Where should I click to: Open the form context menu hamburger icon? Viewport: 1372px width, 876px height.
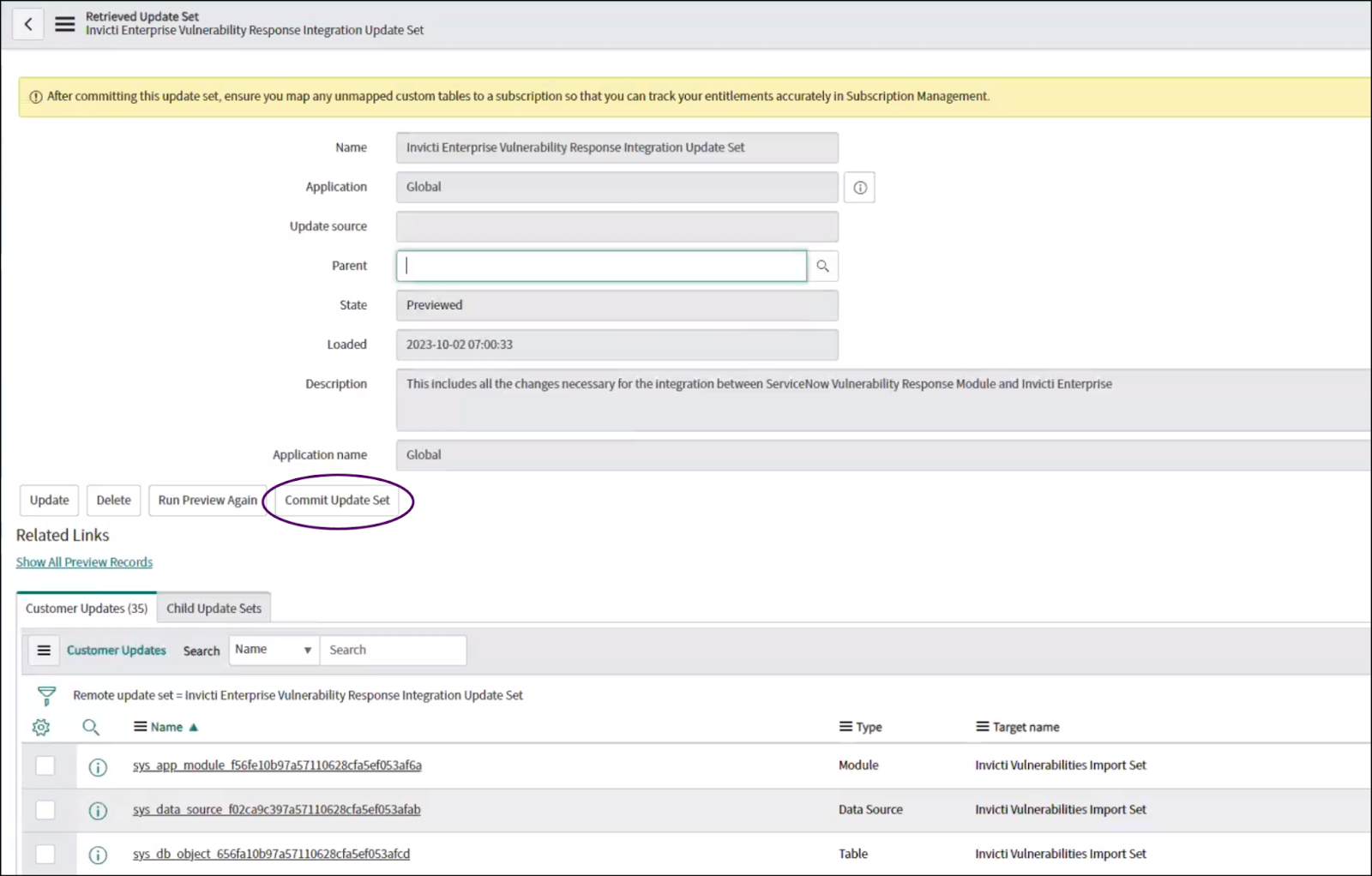[65, 24]
